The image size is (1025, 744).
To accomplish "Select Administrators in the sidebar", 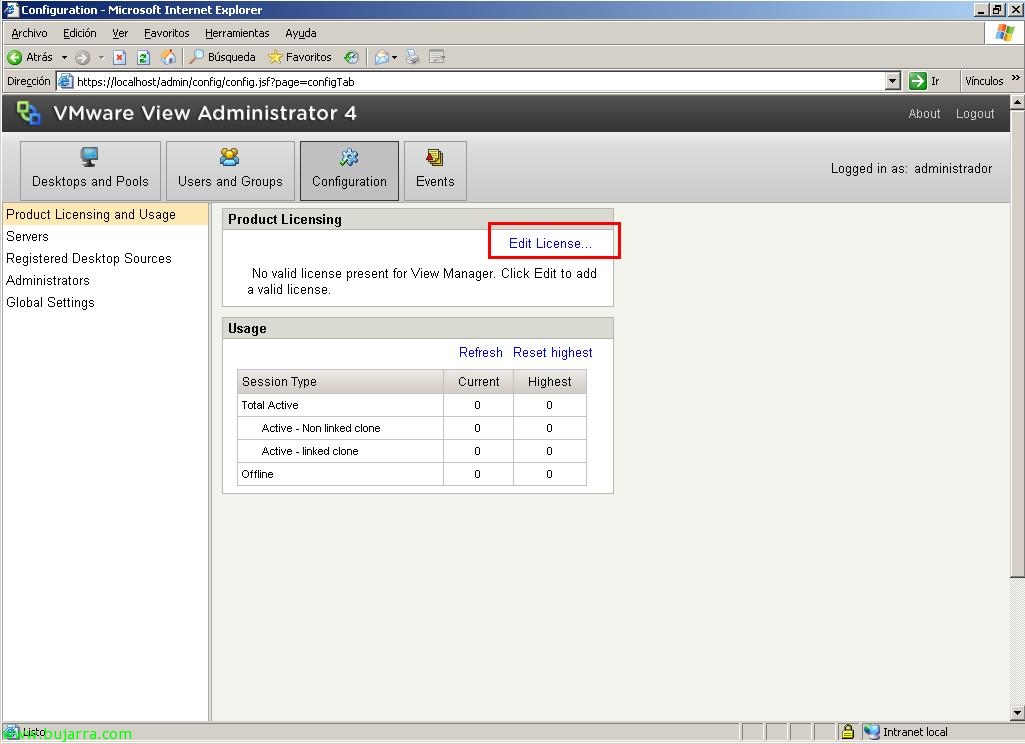I will coord(48,280).
